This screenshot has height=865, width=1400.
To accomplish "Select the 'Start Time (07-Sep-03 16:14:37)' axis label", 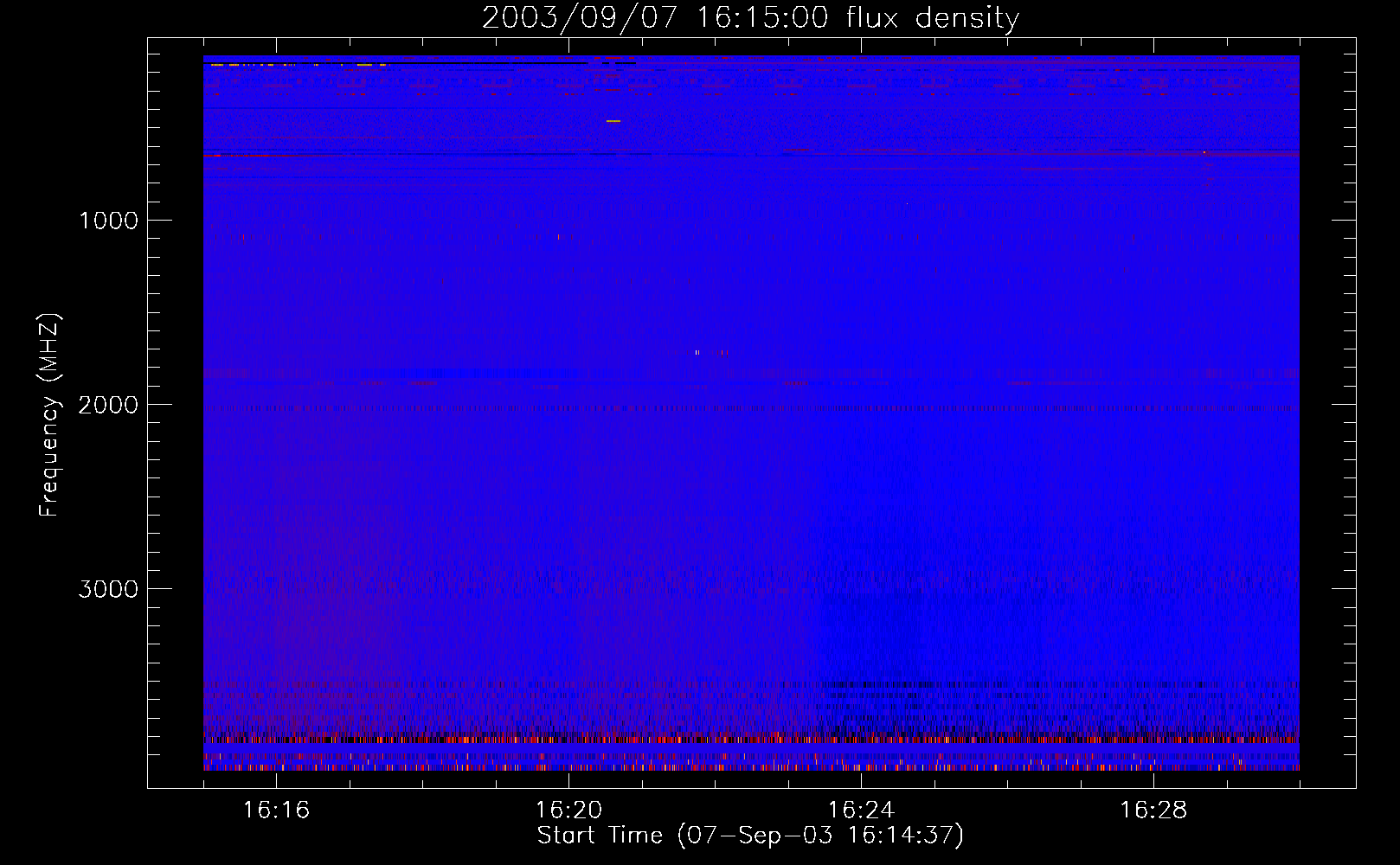I will pyautogui.click(x=750, y=836).
